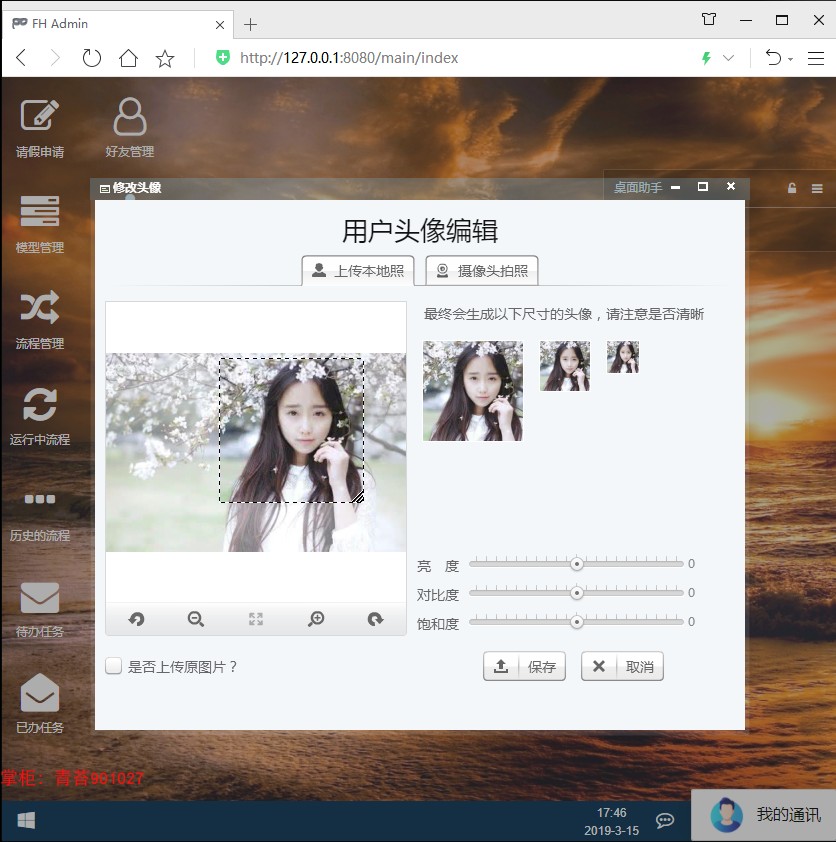Click the 饱和度 saturation slider handle
Viewport: 836px width, 842px height.
pos(577,622)
